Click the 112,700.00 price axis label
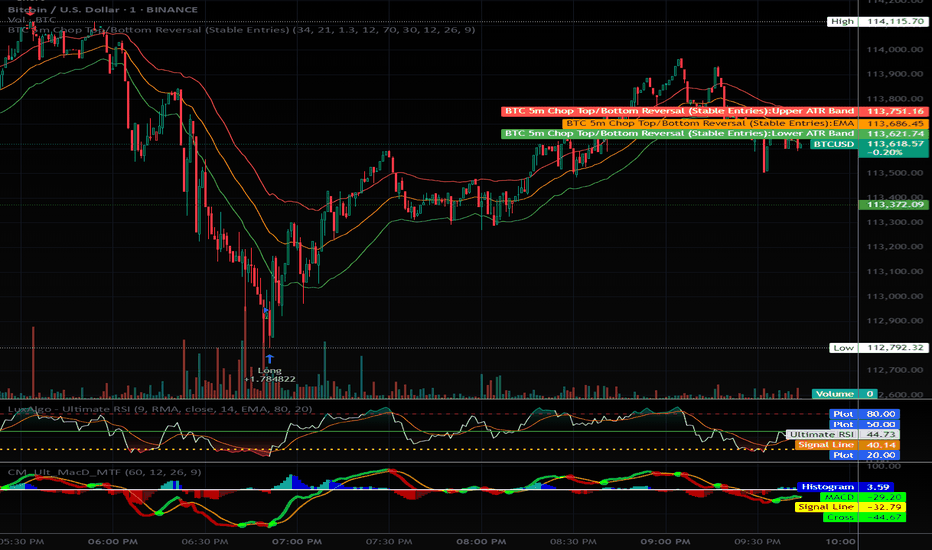932x550 pixels. [x=895, y=370]
